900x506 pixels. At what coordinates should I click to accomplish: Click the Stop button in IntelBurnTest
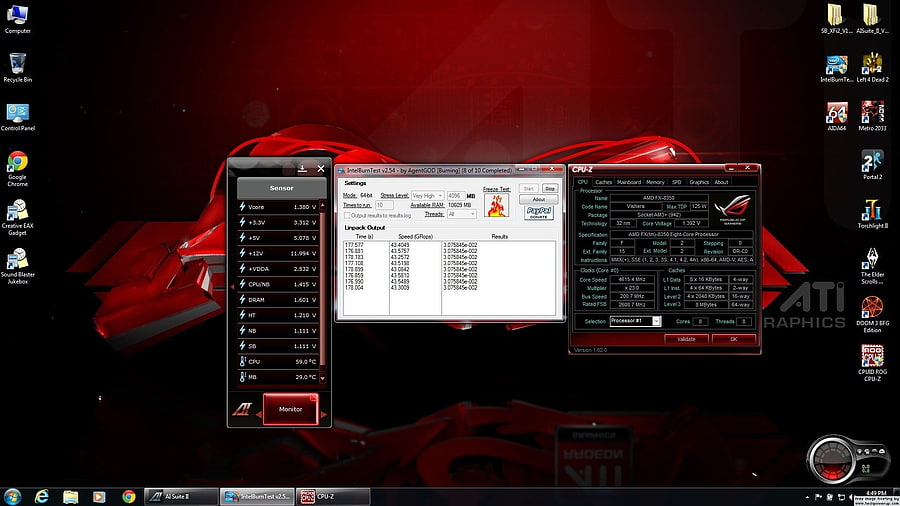point(550,188)
